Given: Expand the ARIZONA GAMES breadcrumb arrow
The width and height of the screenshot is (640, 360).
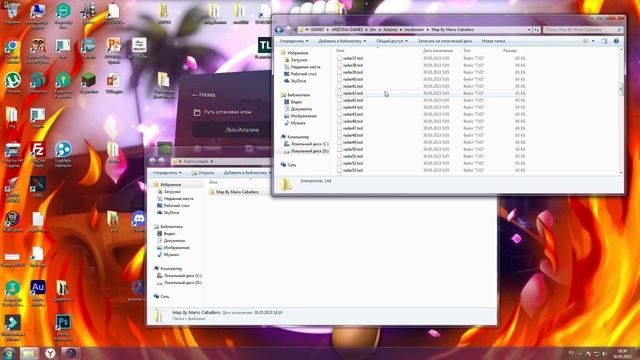Looking at the screenshot, I should (366, 30).
